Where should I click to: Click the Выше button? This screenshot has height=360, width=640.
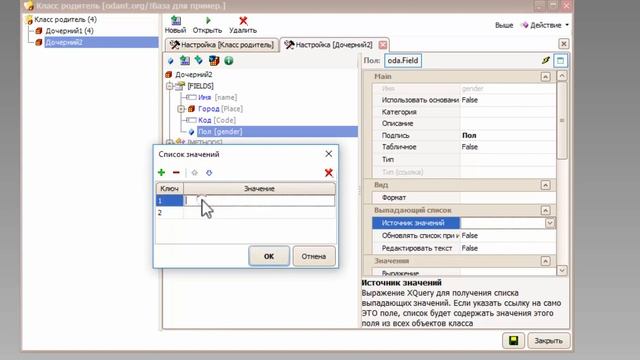tap(504, 25)
